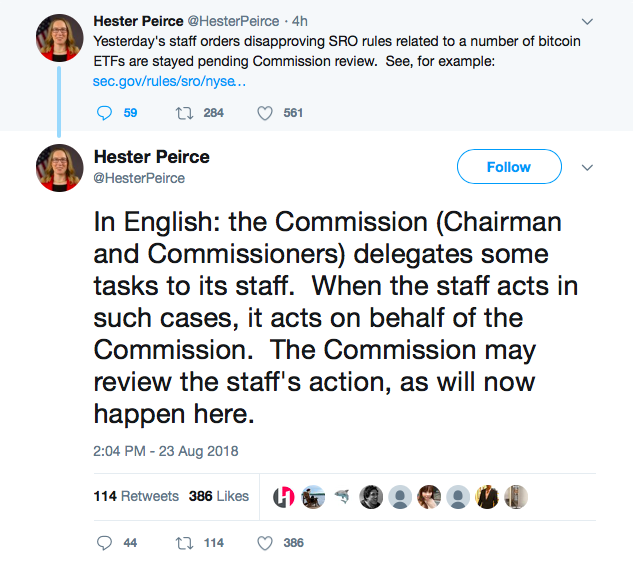Image resolution: width=633 pixels, height=579 pixels.
Task: Retweet the main tweet (114 retweets)
Action: tap(183, 543)
